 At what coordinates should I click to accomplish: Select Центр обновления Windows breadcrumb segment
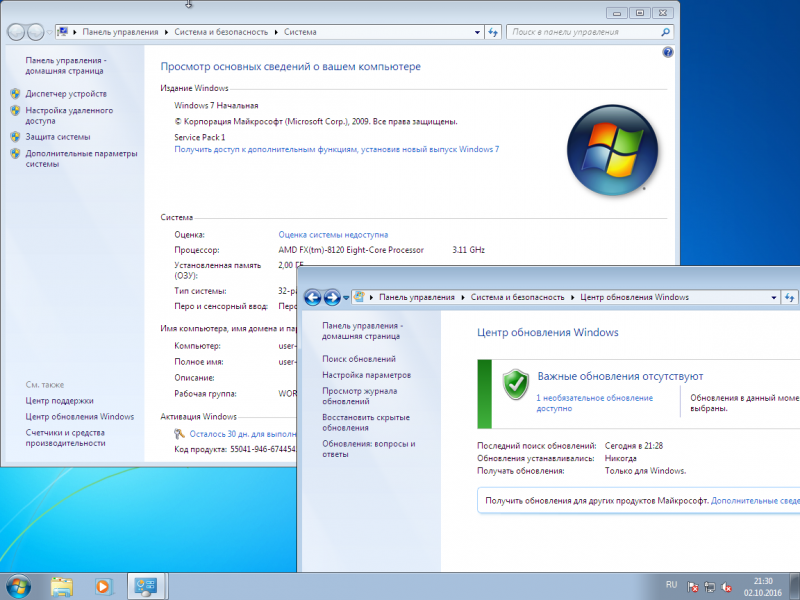(x=634, y=297)
